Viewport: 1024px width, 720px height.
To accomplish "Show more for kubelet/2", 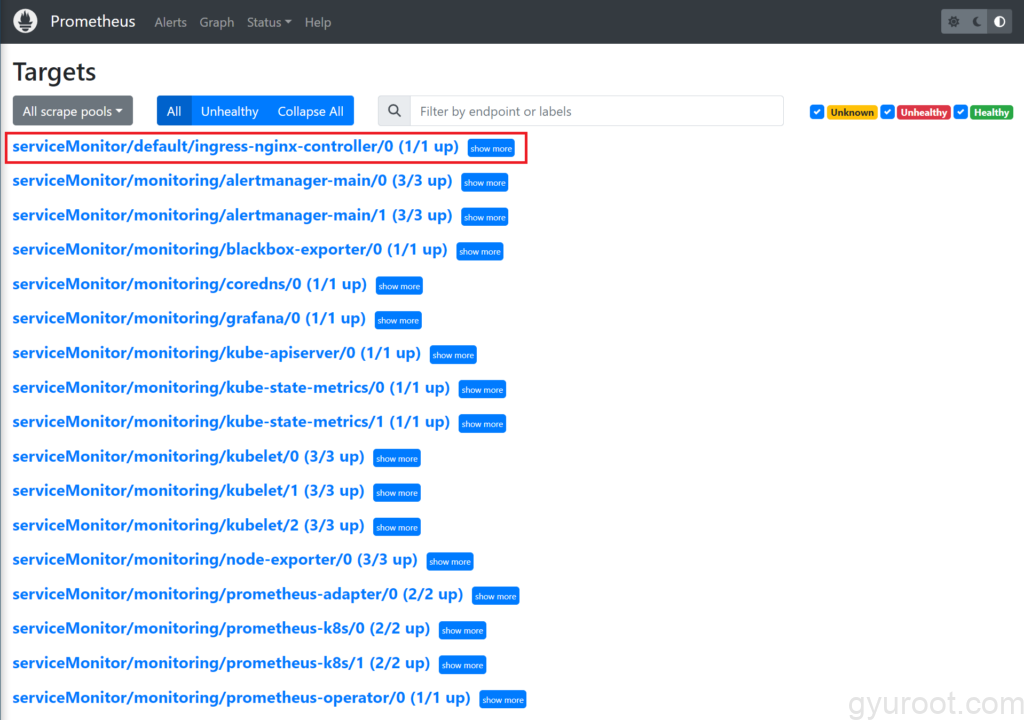I will 396,527.
